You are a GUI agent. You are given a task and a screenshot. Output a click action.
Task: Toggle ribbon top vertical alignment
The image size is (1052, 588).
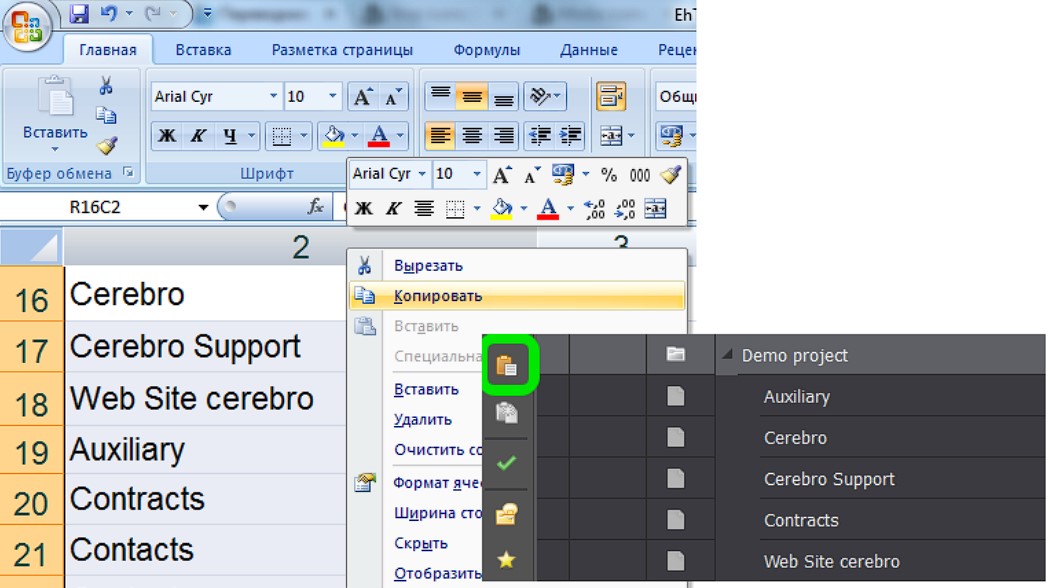[440, 96]
